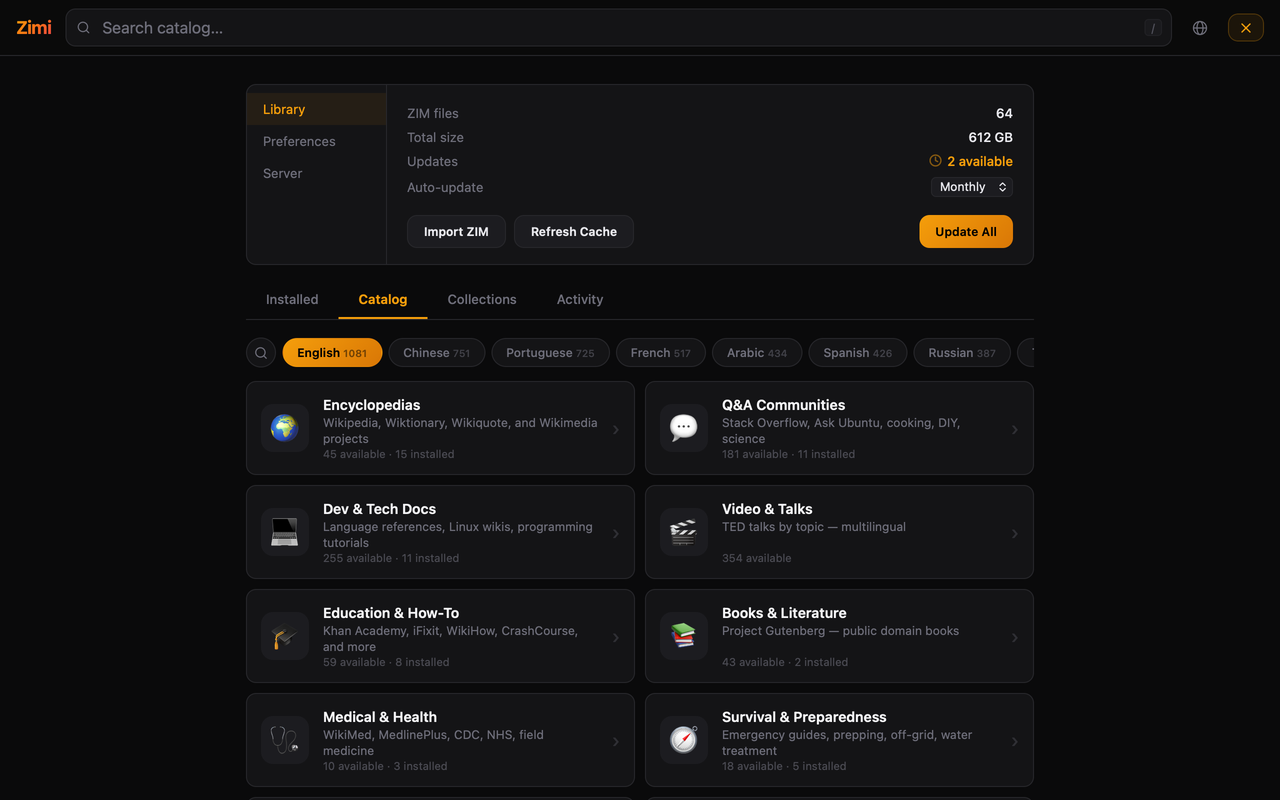Select the Survival & Preparedness compass icon
The image size is (1280, 800).
point(683,740)
